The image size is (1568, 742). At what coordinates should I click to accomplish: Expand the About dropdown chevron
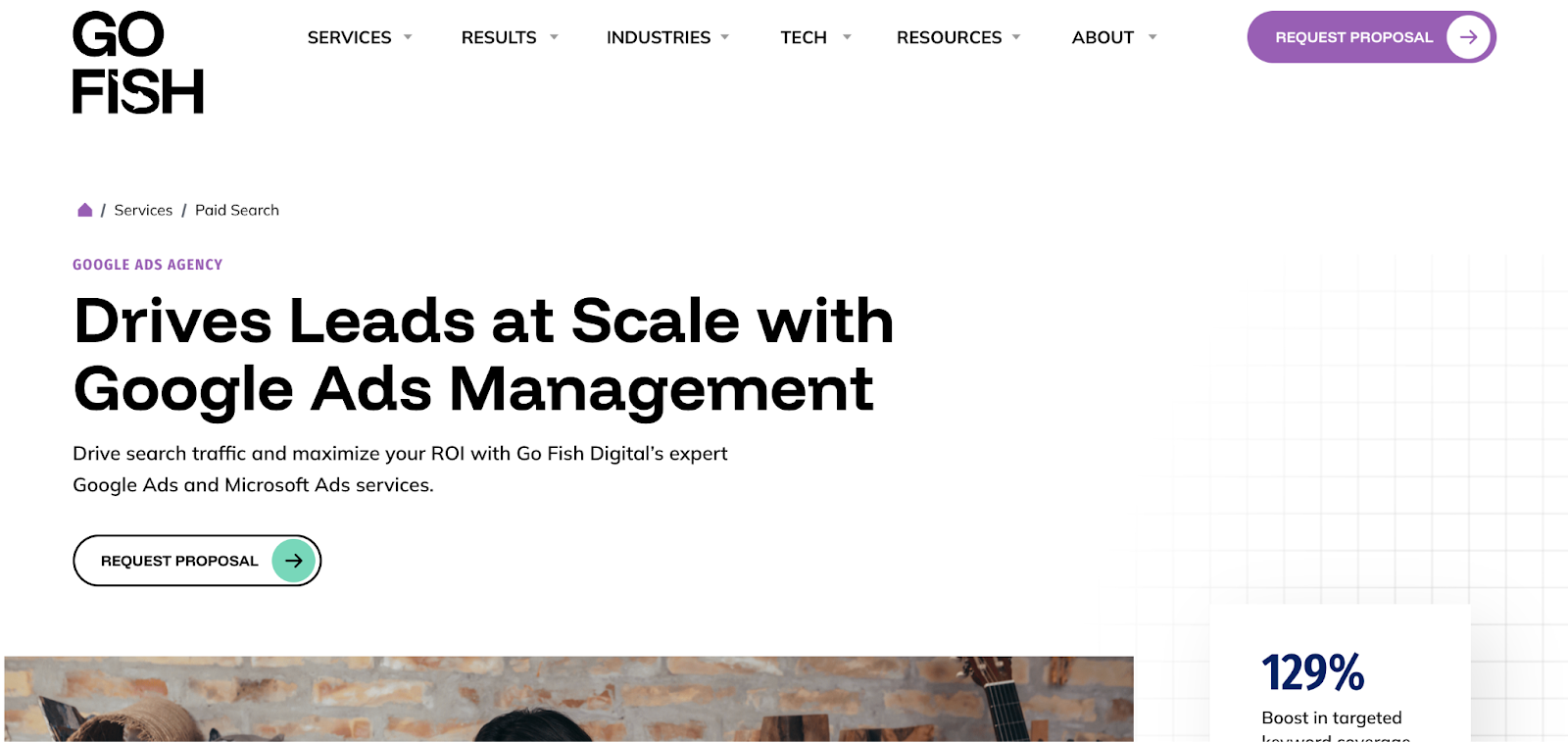[1151, 37]
